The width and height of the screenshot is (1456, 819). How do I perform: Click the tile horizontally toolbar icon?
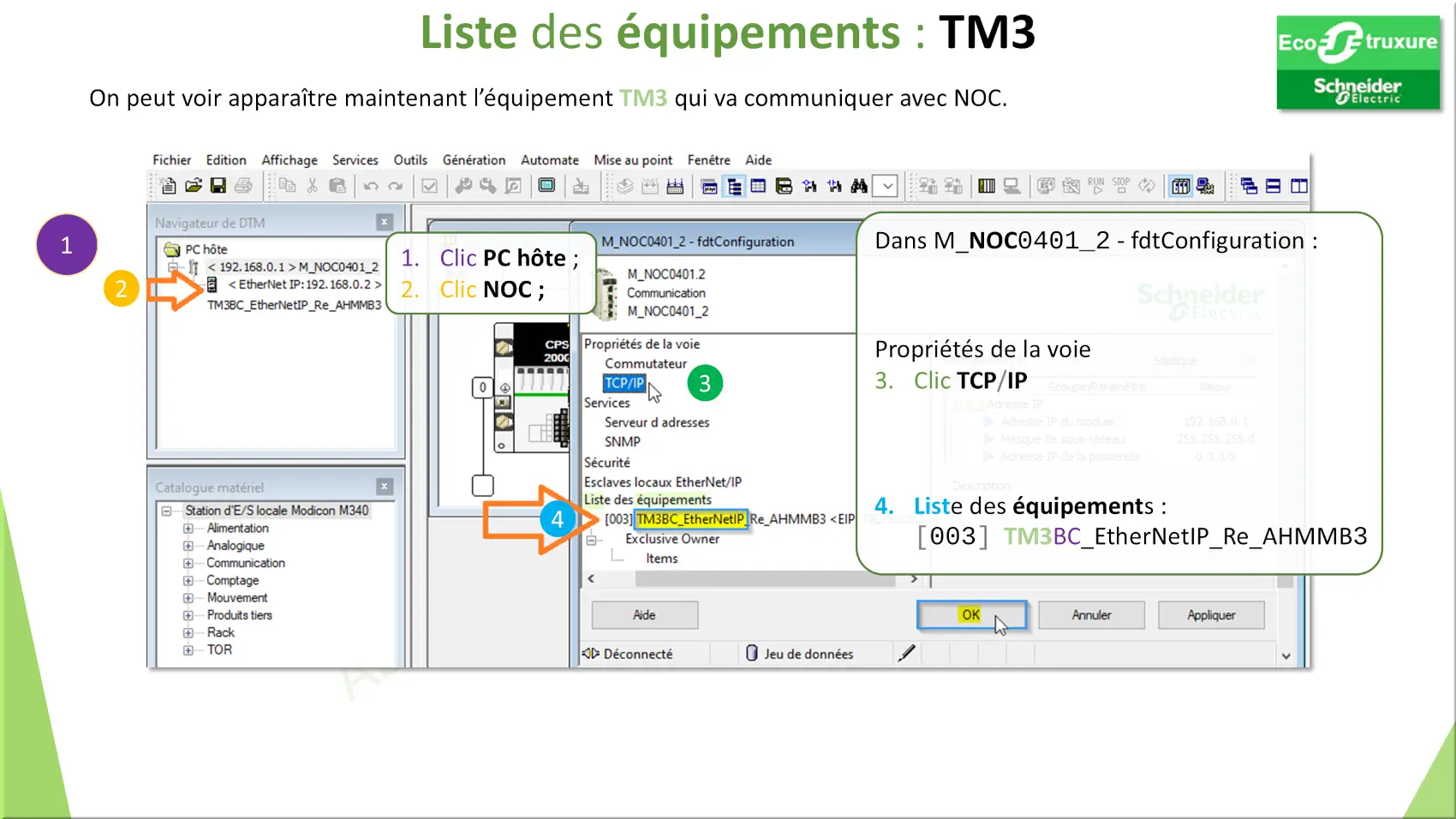pyautogui.click(x=1274, y=186)
